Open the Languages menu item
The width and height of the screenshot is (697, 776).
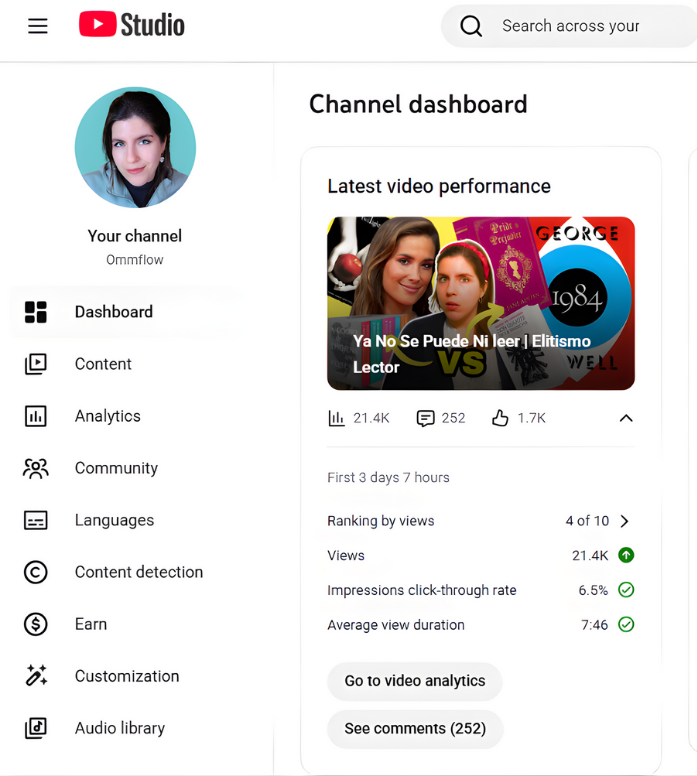click(x=114, y=520)
